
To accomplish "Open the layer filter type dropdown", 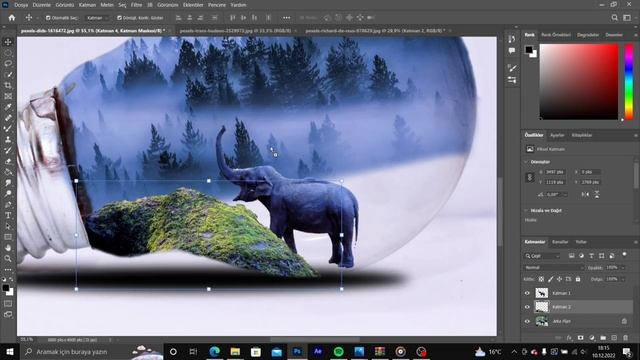I will point(542,256).
